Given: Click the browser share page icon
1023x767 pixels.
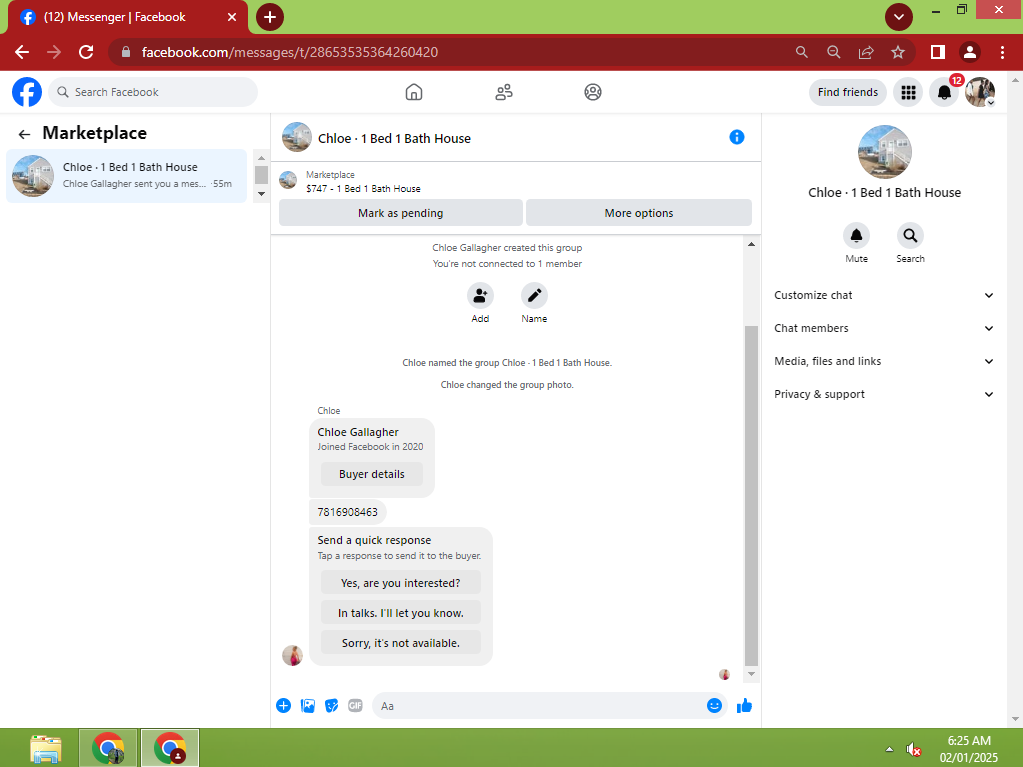Looking at the screenshot, I should pos(866,52).
